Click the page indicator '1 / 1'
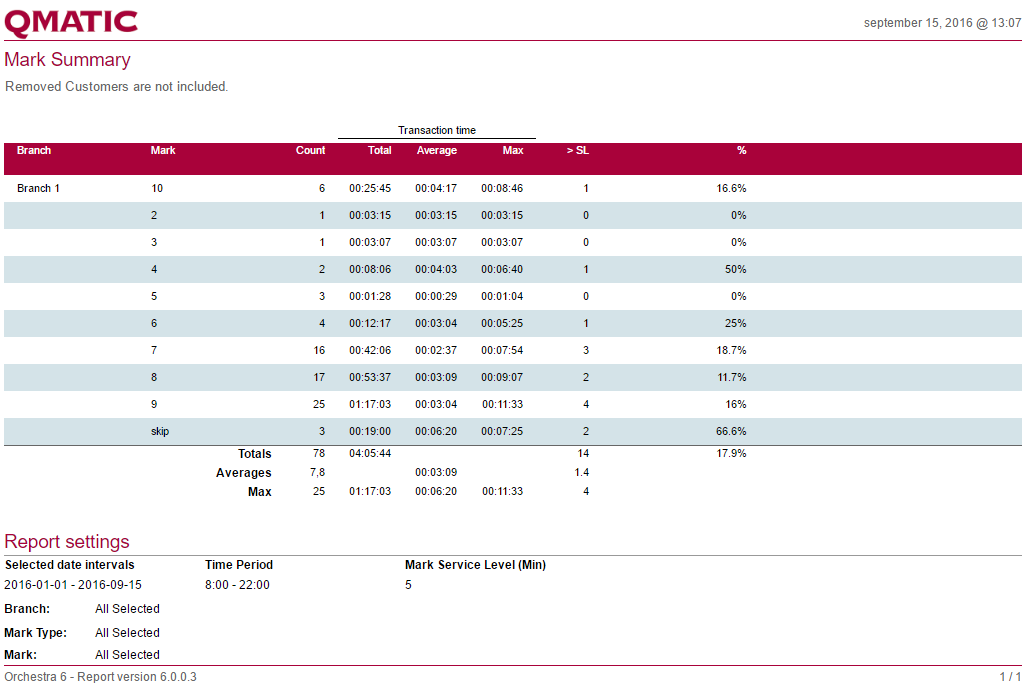Screen dimensions: 1027x697 [1011, 677]
